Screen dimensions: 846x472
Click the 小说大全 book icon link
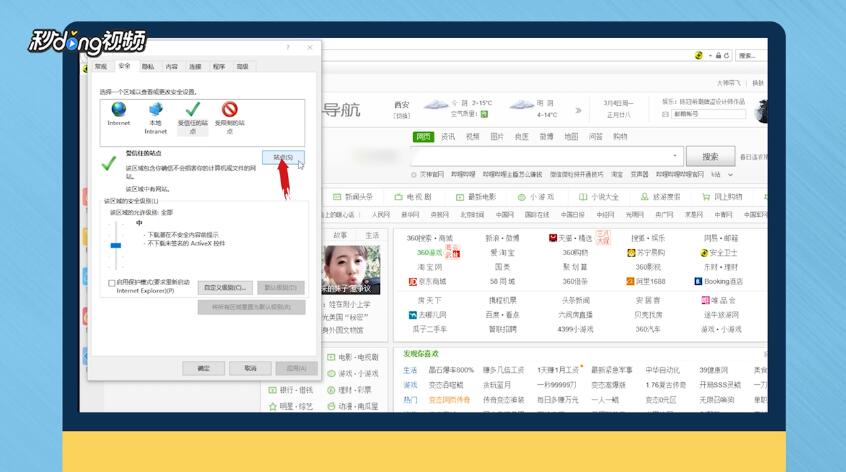pos(599,197)
